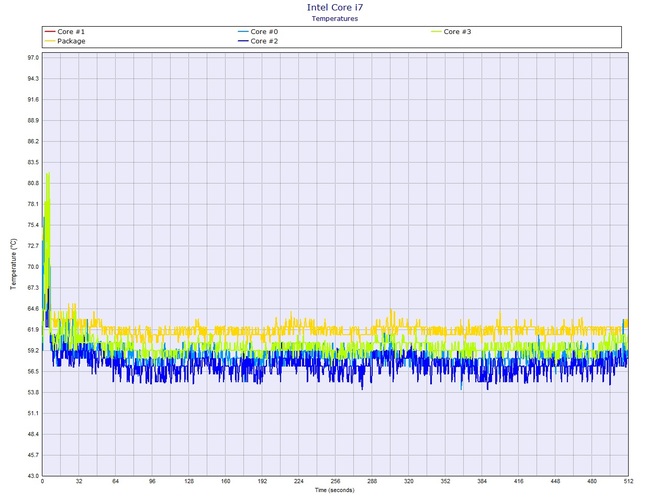Click the dark blue Core #2 legend line
The image size is (670, 502).
click(x=243, y=41)
